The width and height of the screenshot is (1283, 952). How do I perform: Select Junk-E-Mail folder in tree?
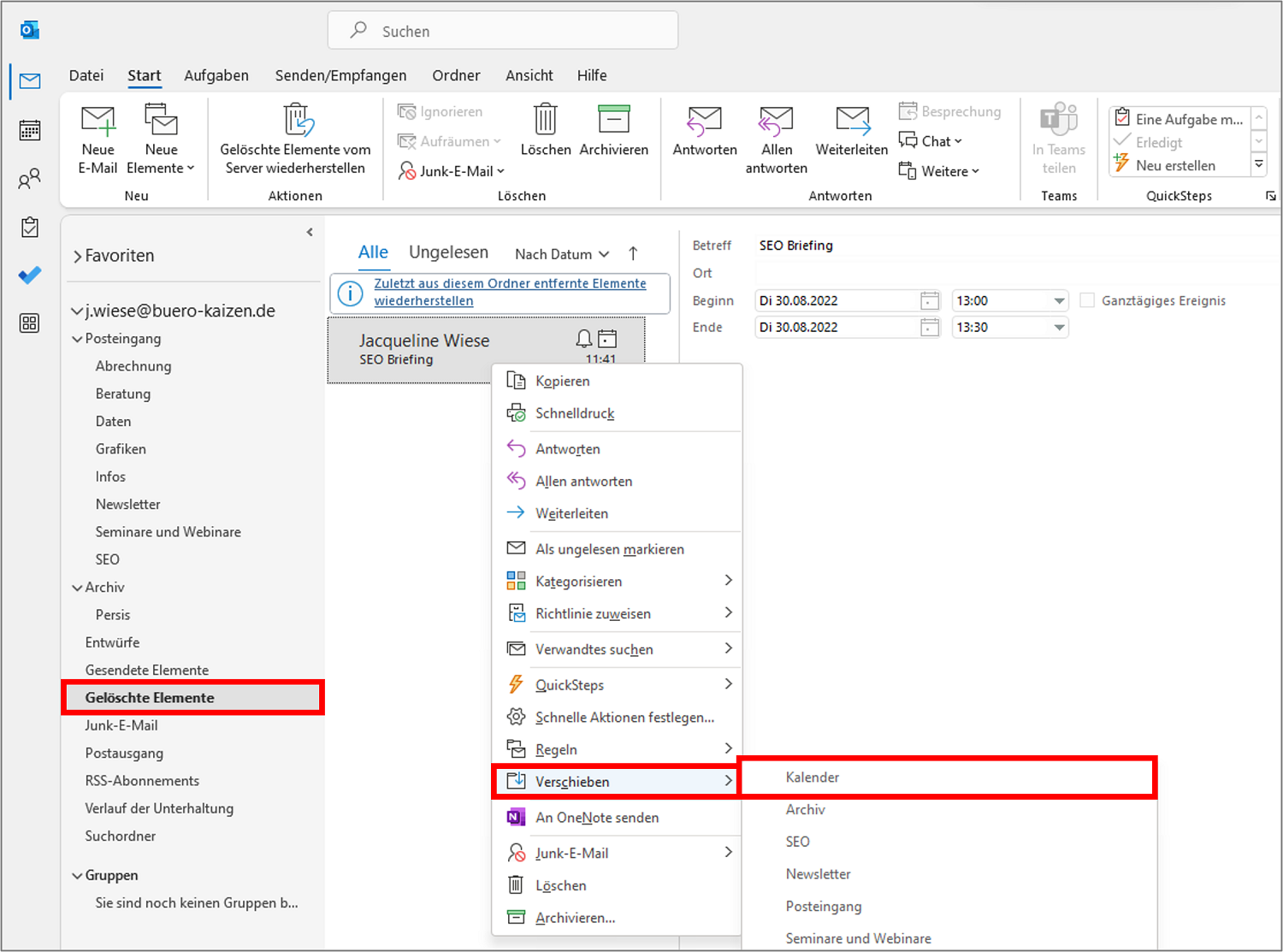pyautogui.click(x=121, y=725)
